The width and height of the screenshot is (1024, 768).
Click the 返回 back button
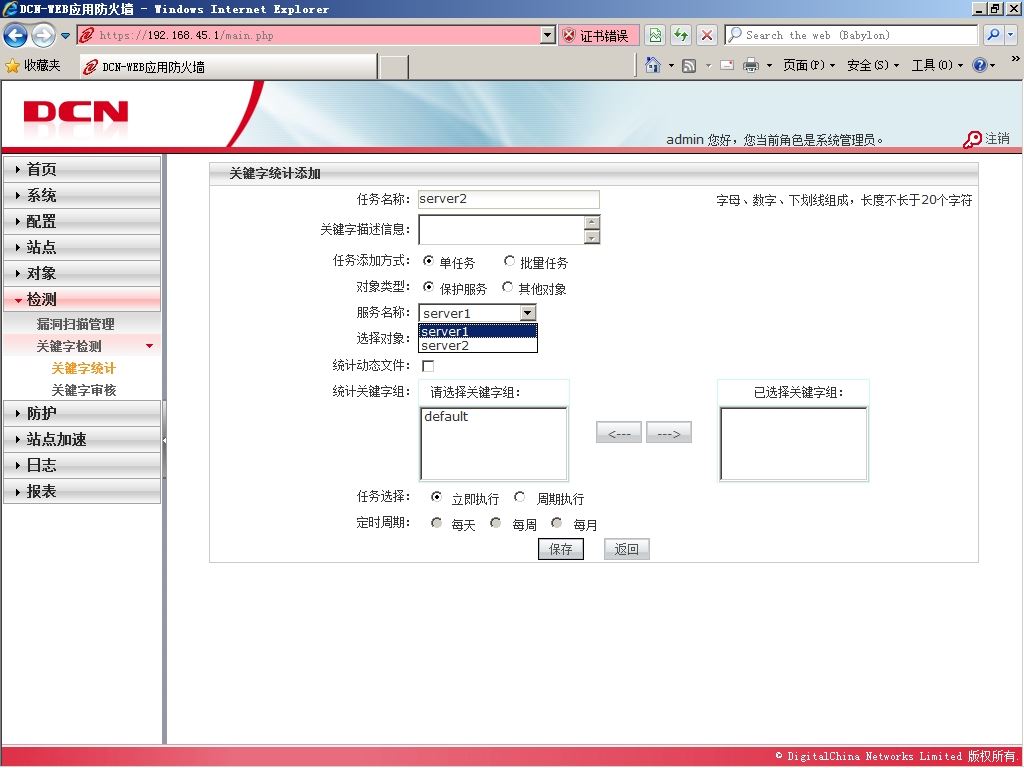coord(626,549)
